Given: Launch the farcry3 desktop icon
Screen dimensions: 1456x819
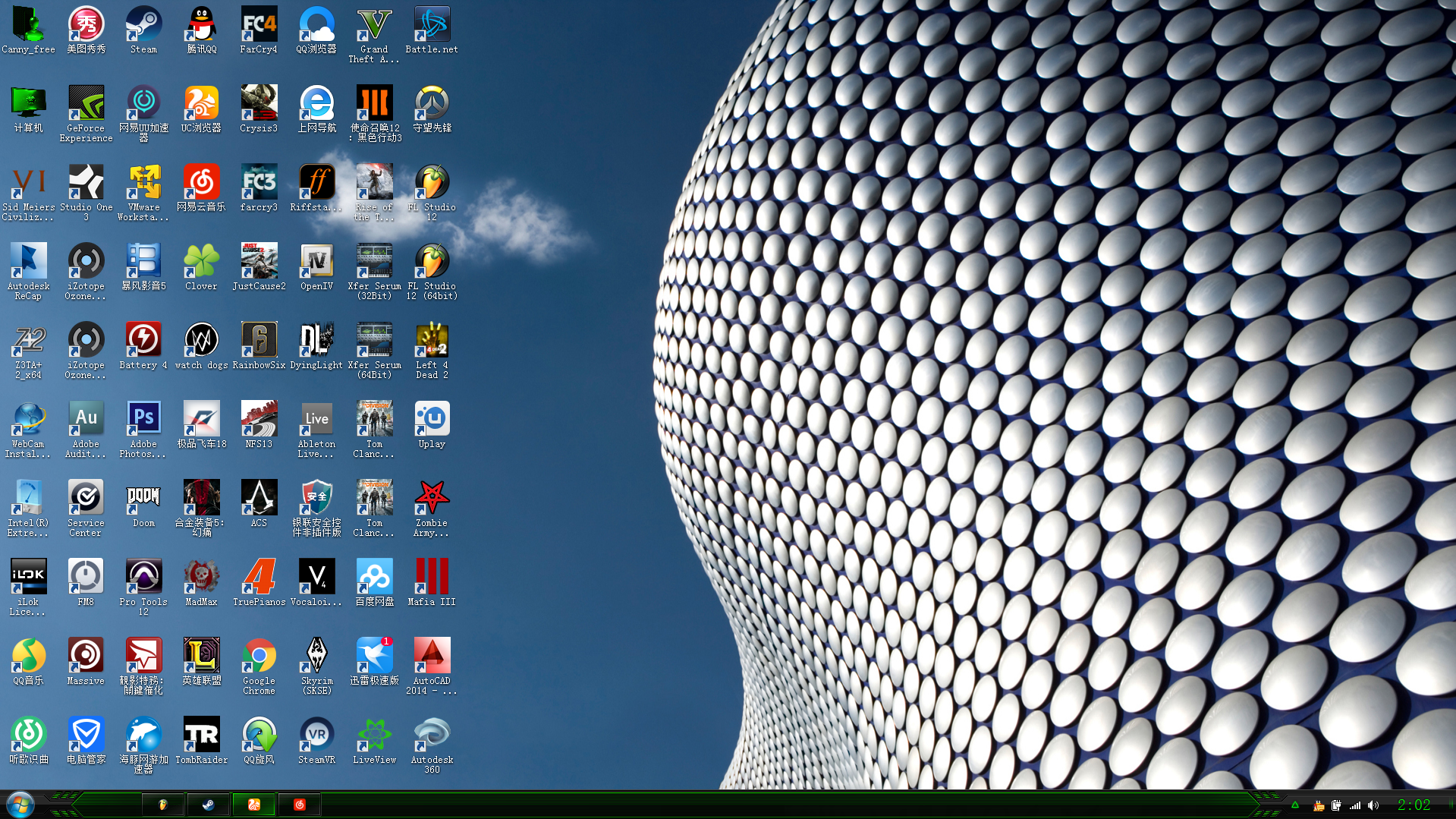Looking at the screenshot, I should 259,188.
